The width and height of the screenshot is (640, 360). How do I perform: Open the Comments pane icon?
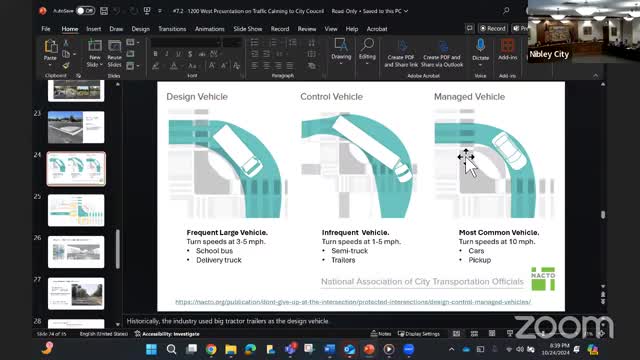click(x=469, y=28)
